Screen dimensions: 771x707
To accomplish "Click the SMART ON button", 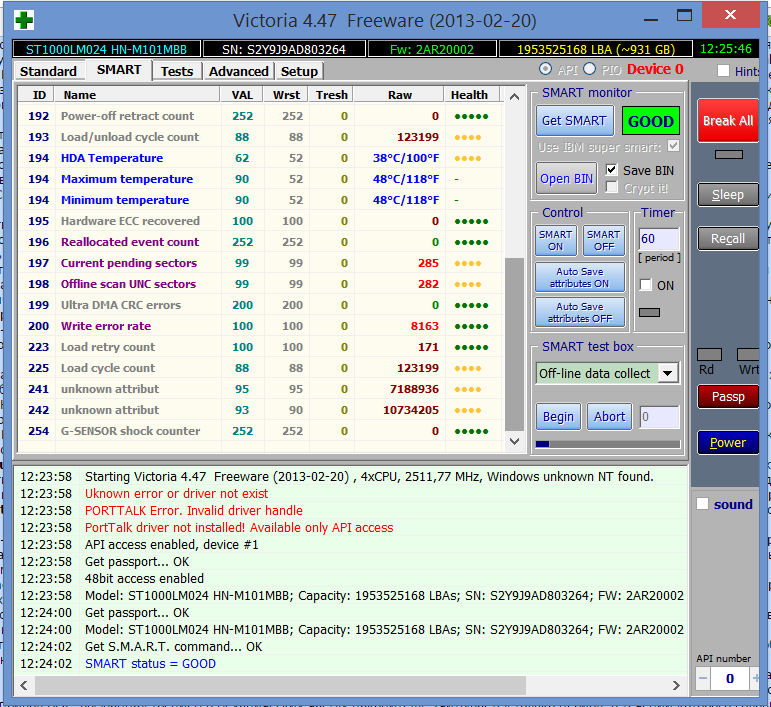I will (x=556, y=240).
